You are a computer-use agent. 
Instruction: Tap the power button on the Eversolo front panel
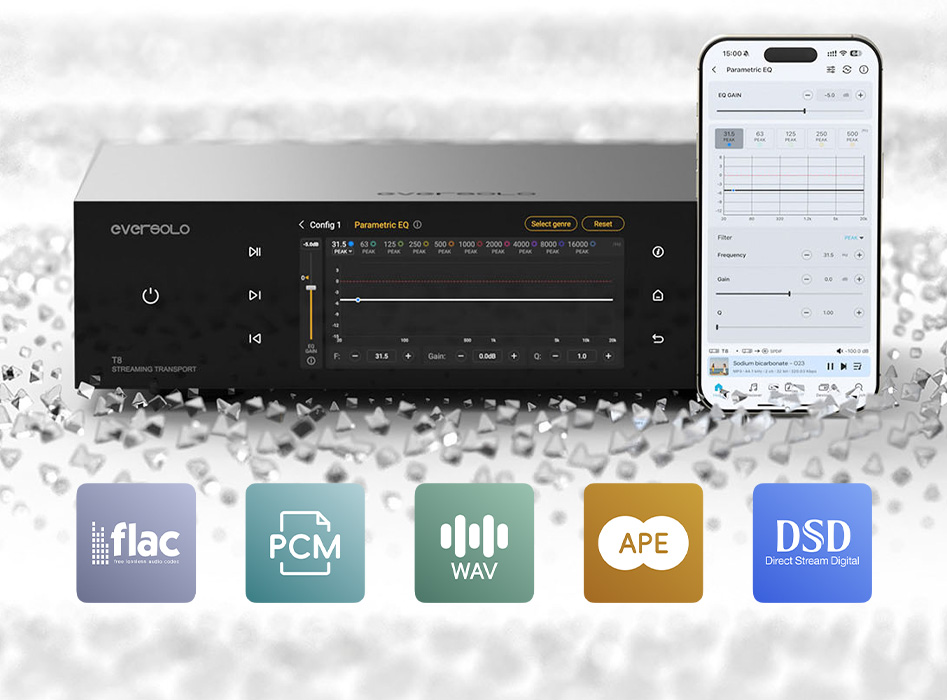point(150,296)
